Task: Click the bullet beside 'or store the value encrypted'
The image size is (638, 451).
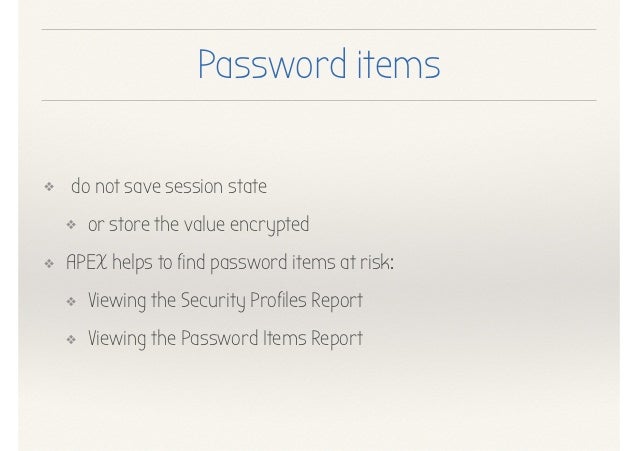Action: tap(71, 226)
